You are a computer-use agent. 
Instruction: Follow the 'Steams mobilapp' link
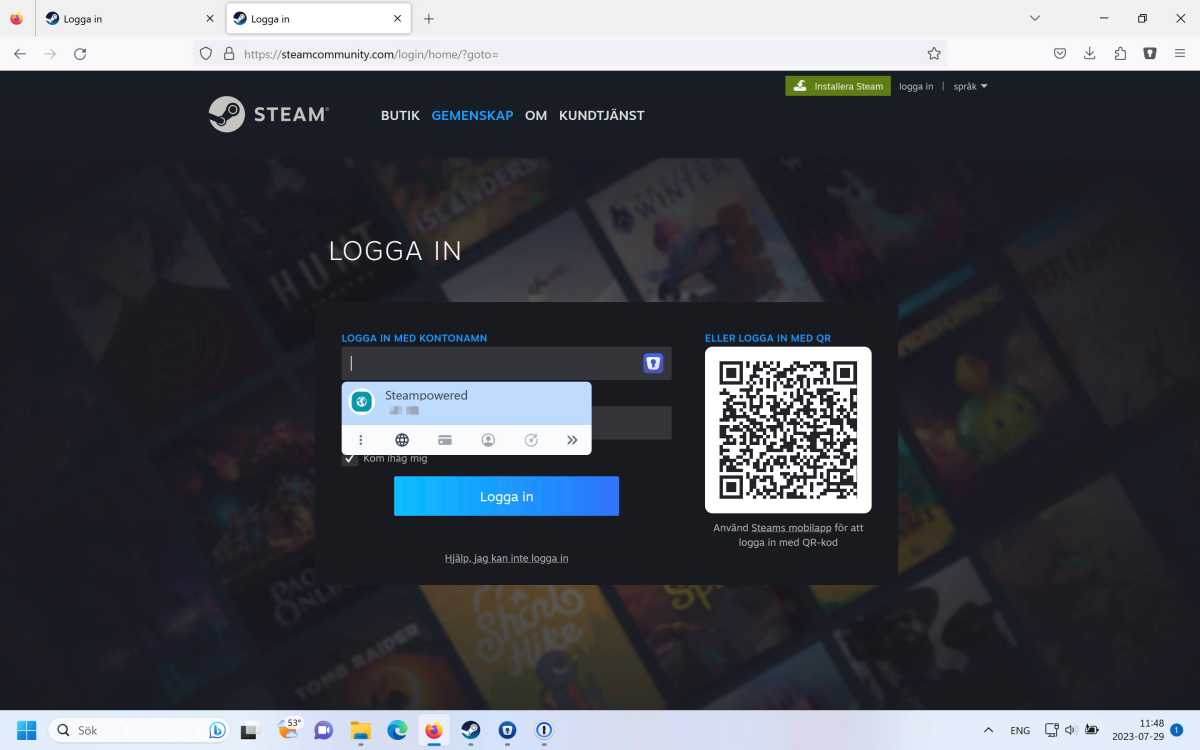pos(791,527)
